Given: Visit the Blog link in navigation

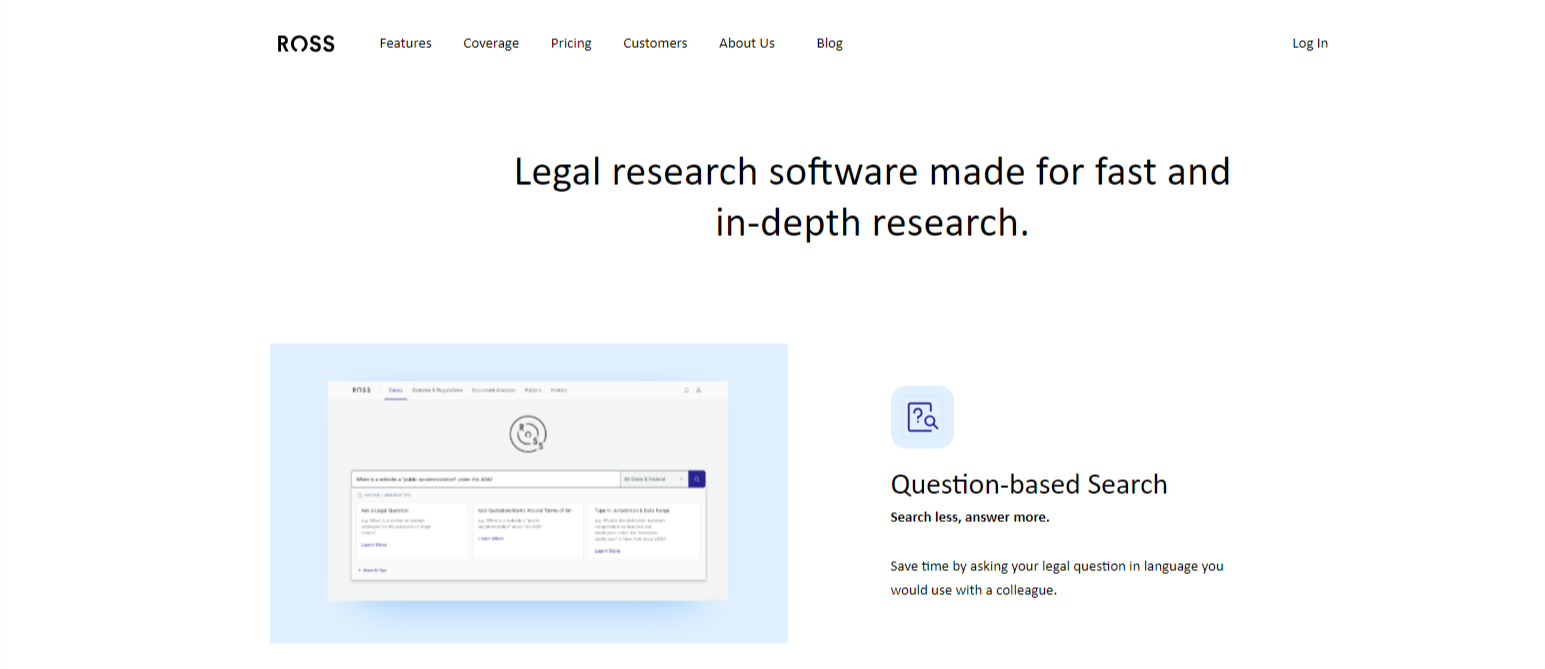Looking at the screenshot, I should click(x=830, y=43).
